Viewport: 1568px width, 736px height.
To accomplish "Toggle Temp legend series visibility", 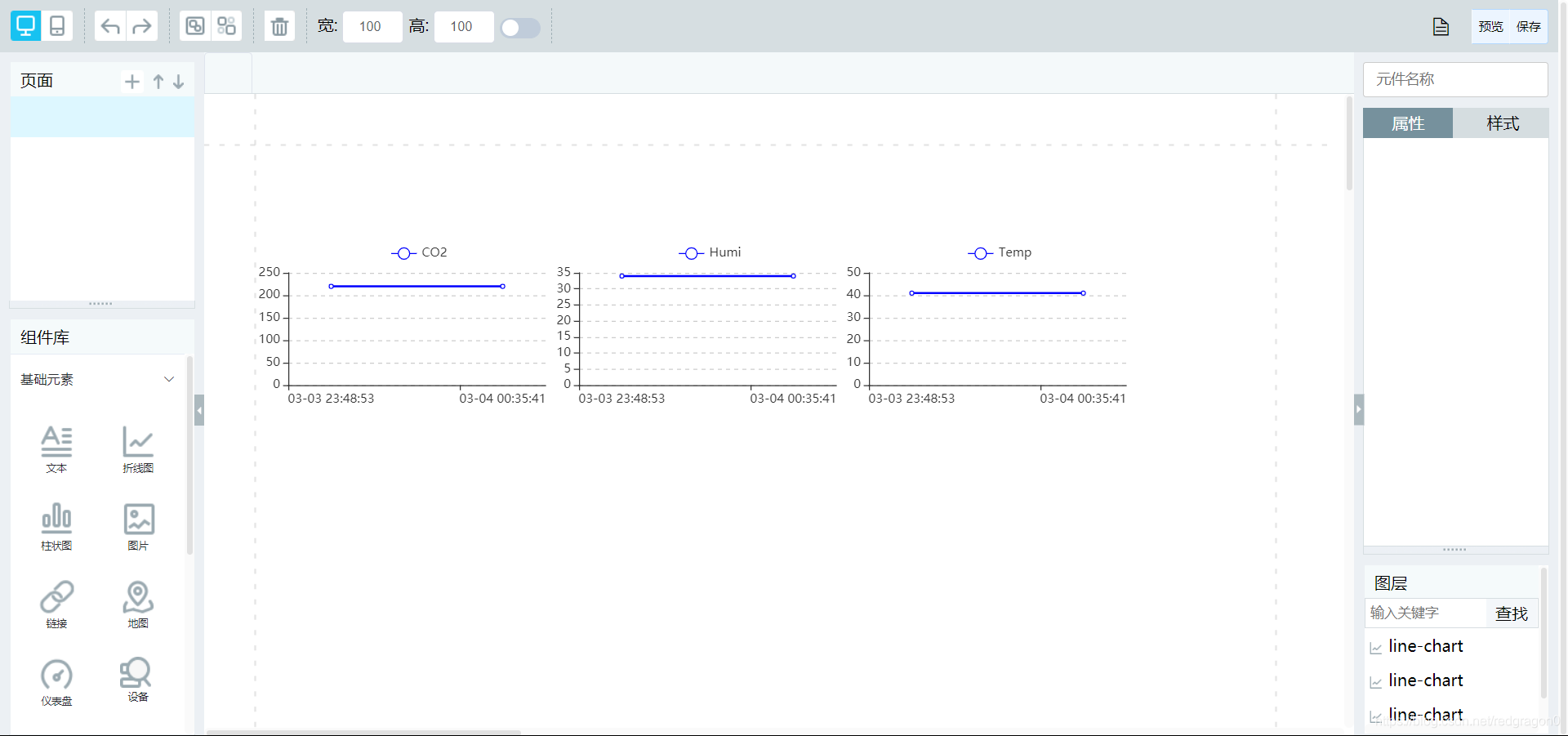I will 1000,252.
